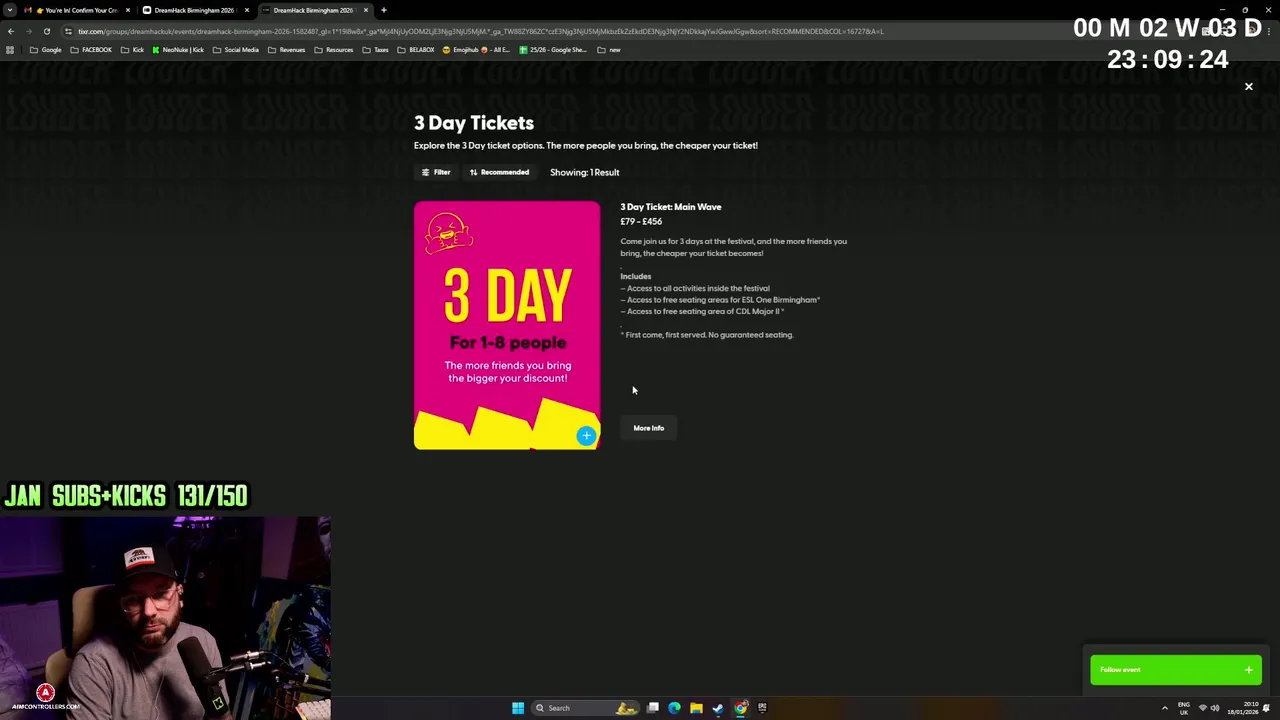
Task: Switch to the Gmail 'You're In! Confirm' tab
Action: [x=77, y=10]
